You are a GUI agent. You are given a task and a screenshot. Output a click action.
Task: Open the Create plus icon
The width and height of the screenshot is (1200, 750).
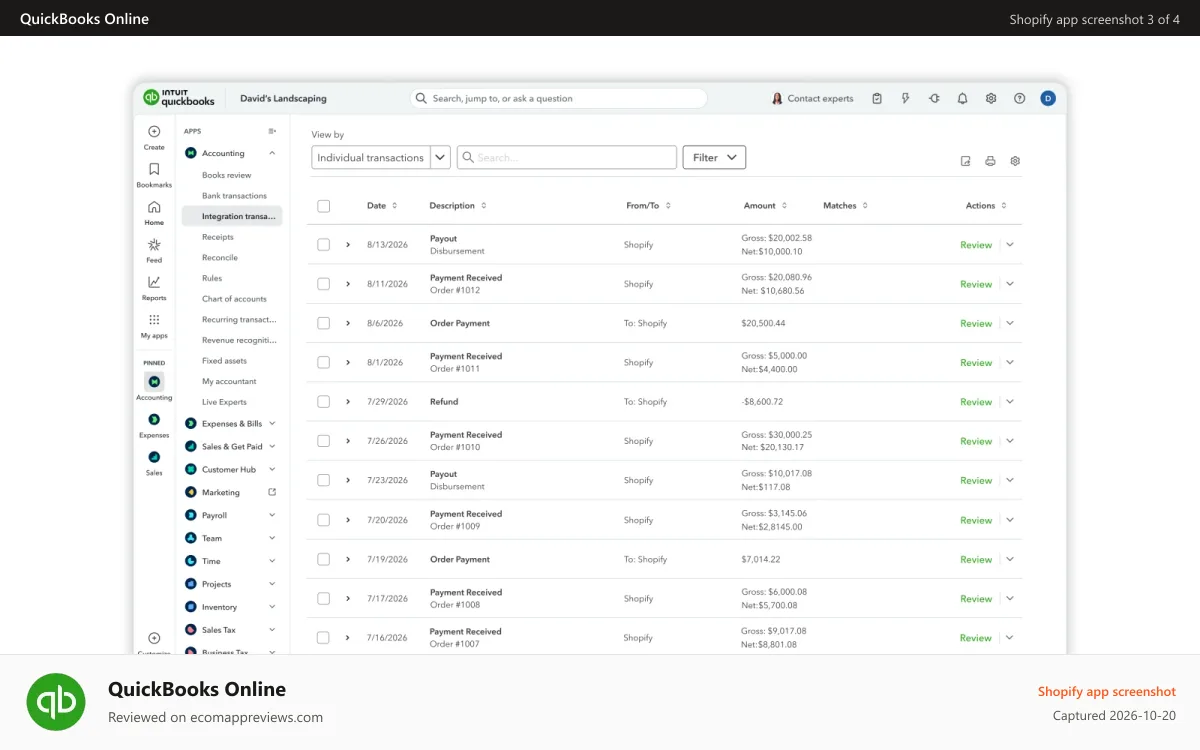click(x=154, y=131)
